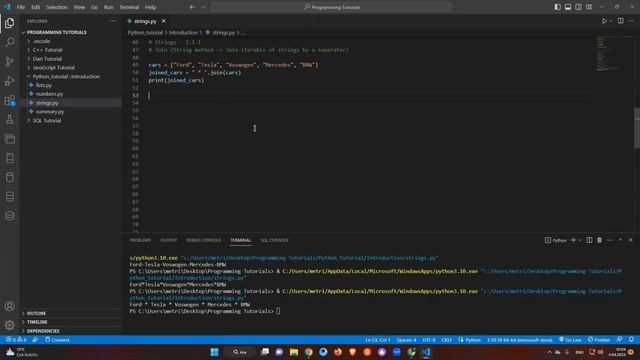Screen dimensions: 640x360
Task: Open the Run menu
Action: point(109,7)
